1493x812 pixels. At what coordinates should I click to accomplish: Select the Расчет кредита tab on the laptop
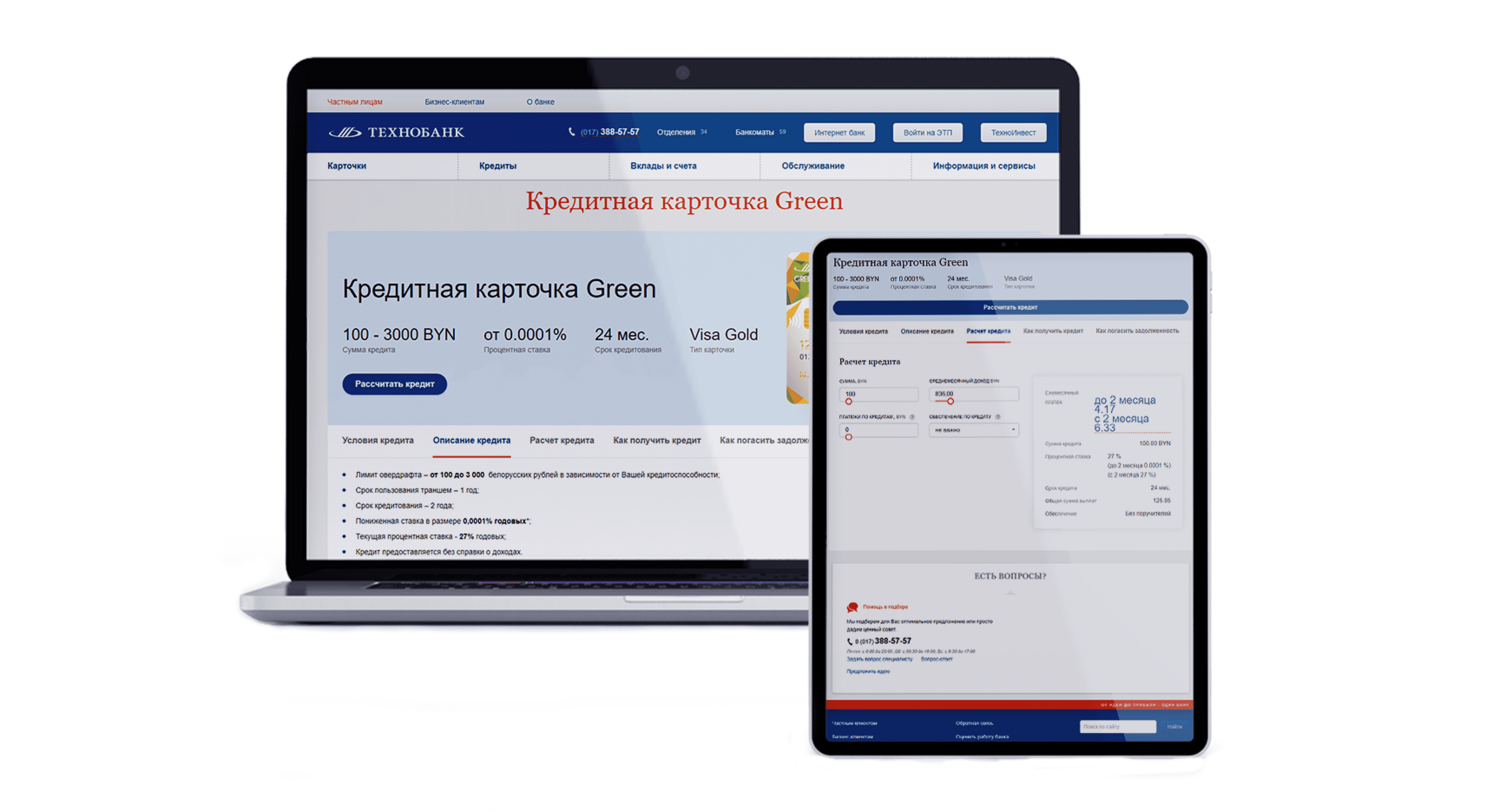[562, 440]
